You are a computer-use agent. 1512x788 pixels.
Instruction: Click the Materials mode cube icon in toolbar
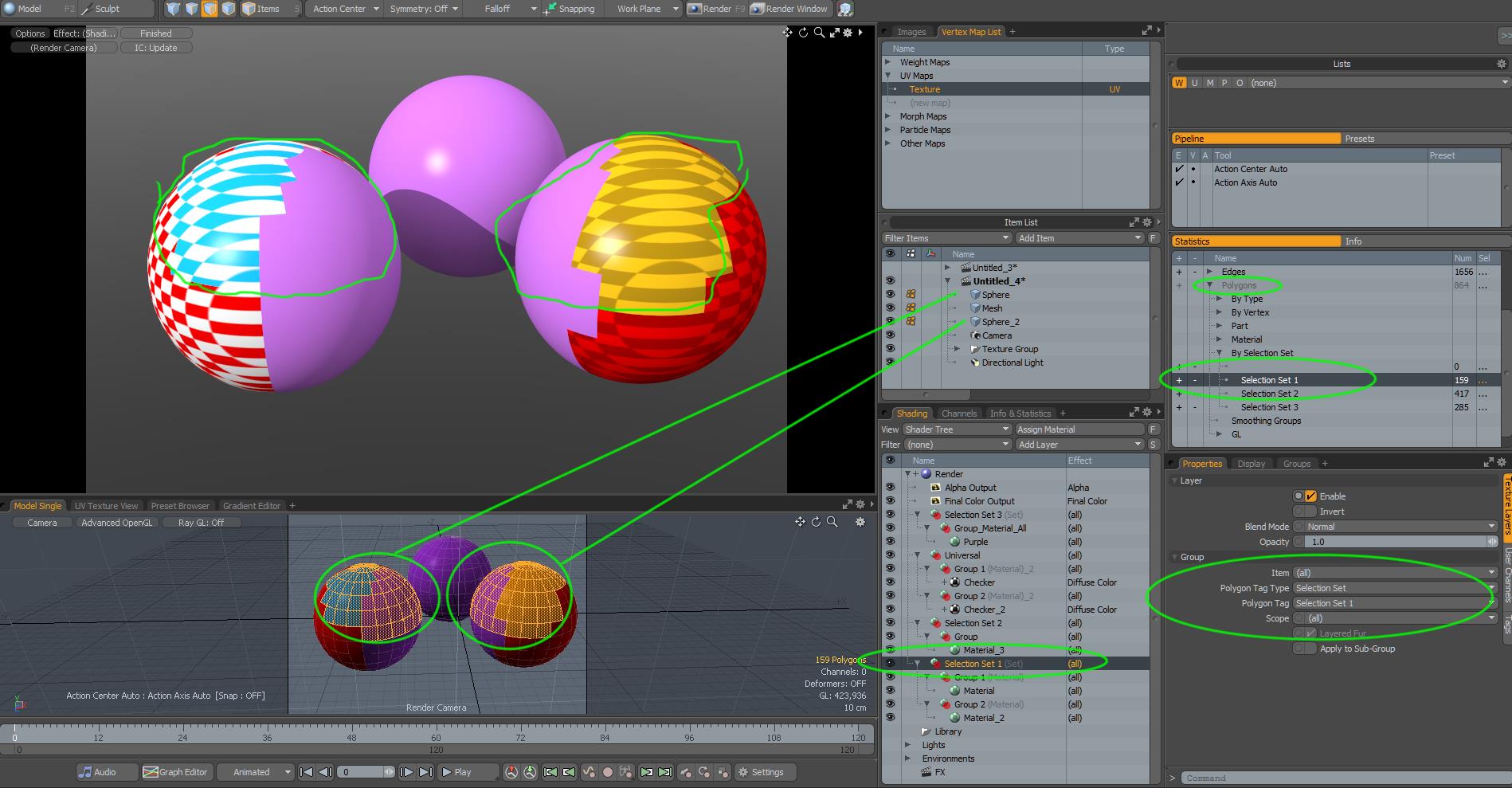(x=229, y=9)
